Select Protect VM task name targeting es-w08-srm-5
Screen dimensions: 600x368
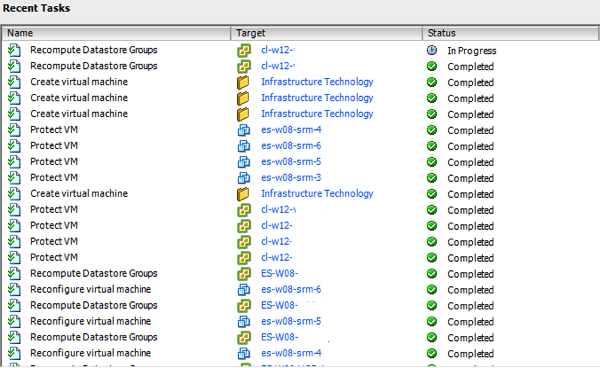coord(54,162)
